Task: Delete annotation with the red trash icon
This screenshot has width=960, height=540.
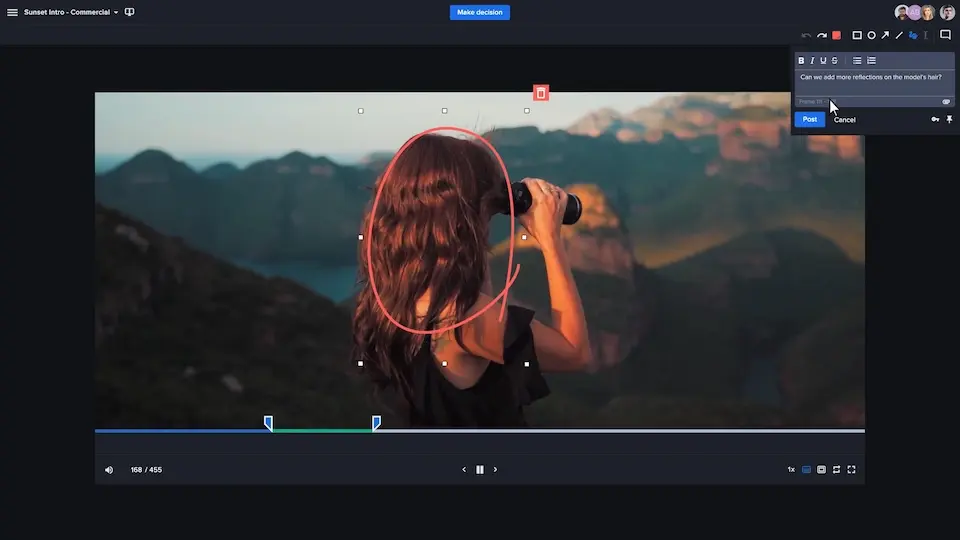Action: click(541, 93)
